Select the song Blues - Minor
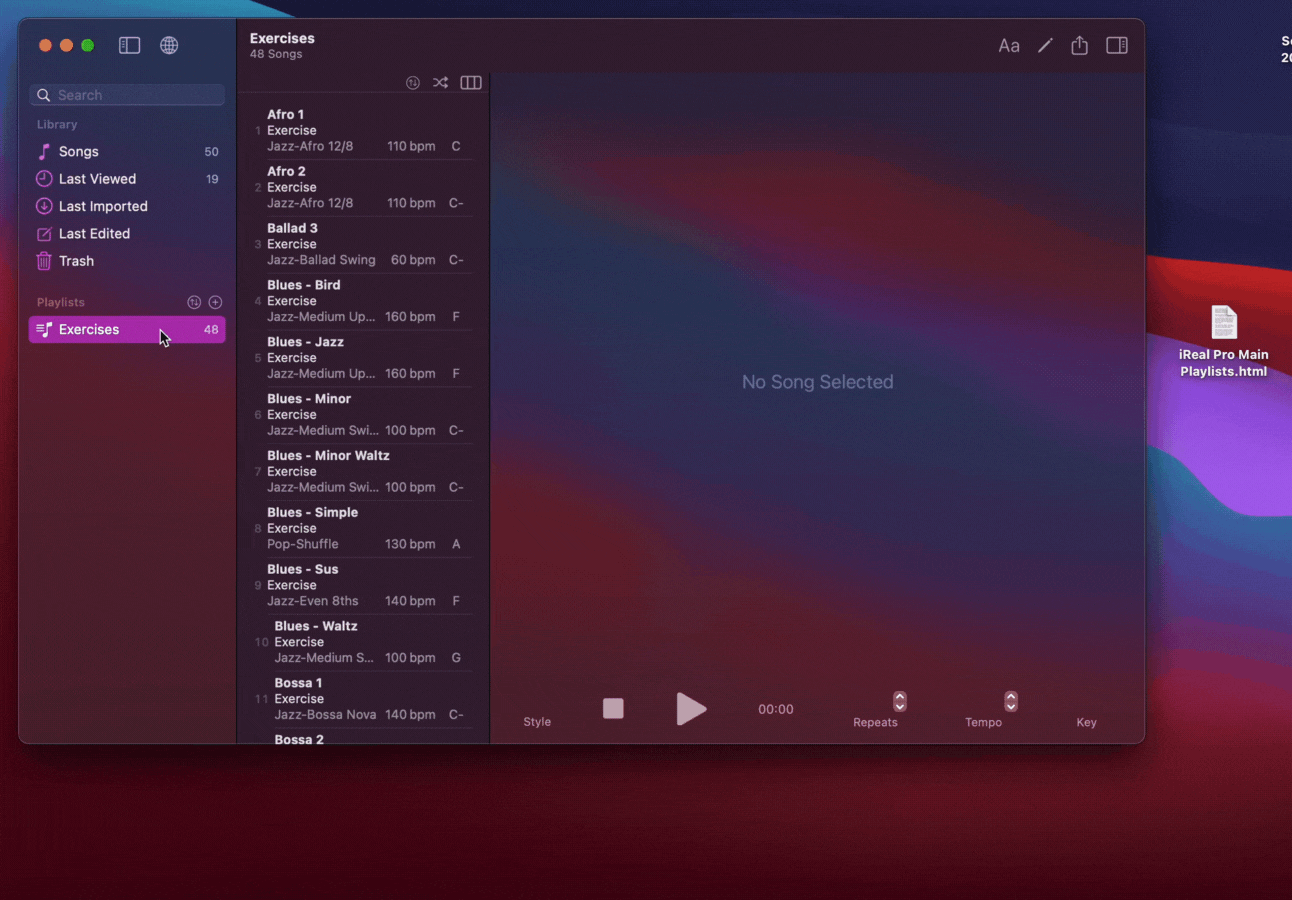This screenshot has width=1292, height=900. pyautogui.click(x=363, y=415)
